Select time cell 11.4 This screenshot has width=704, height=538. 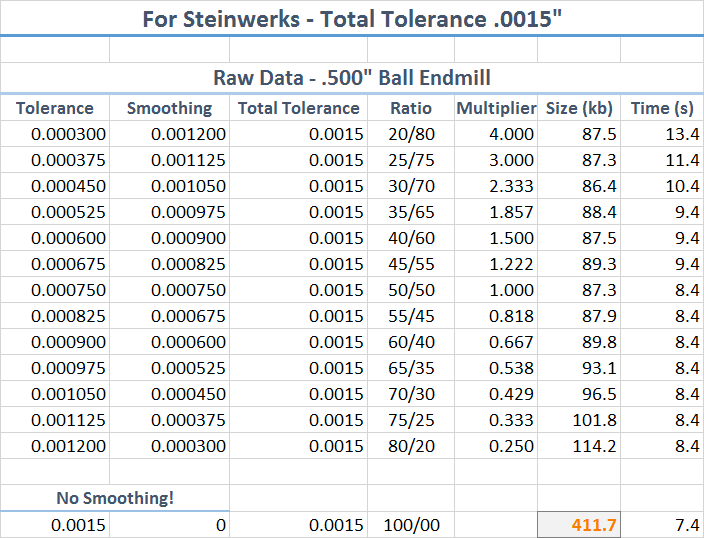coord(662,160)
